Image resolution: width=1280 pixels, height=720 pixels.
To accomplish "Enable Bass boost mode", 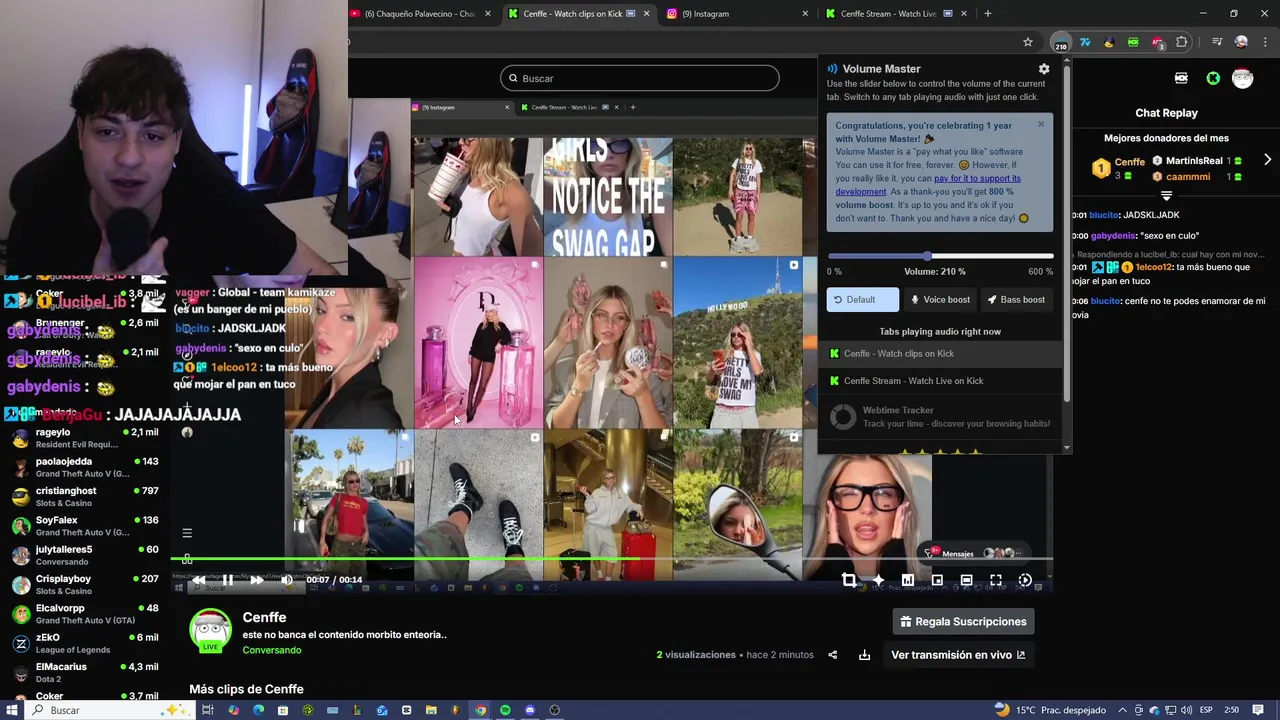I will [x=1016, y=300].
